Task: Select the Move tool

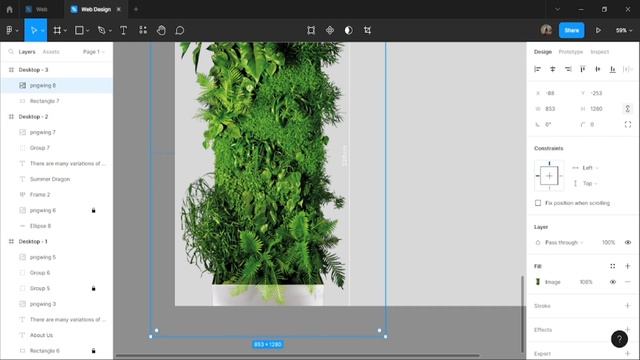Action: [x=33, y=30]
